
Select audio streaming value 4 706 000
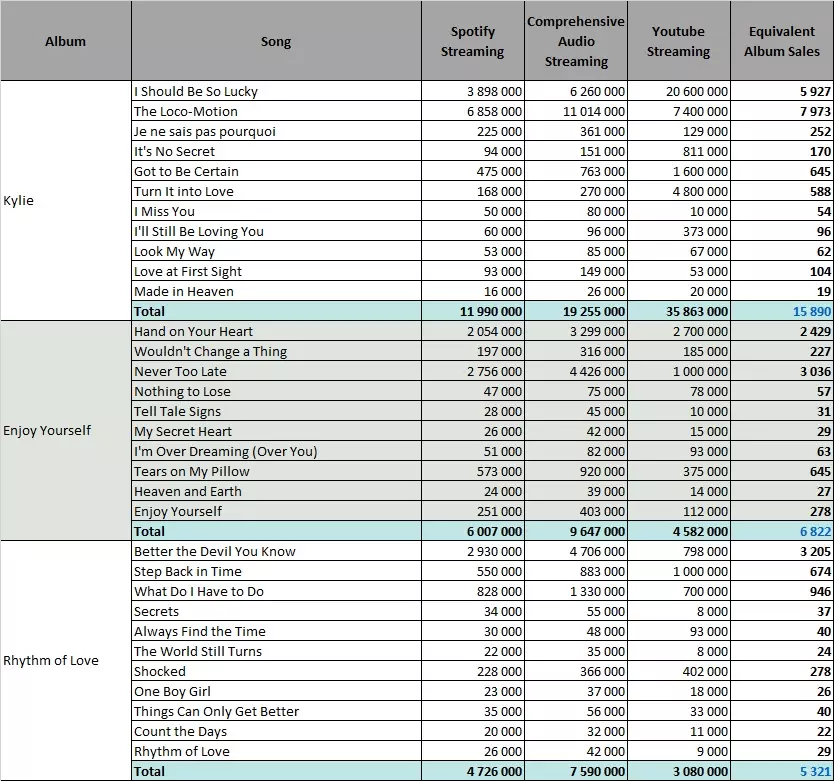point(576,551)
